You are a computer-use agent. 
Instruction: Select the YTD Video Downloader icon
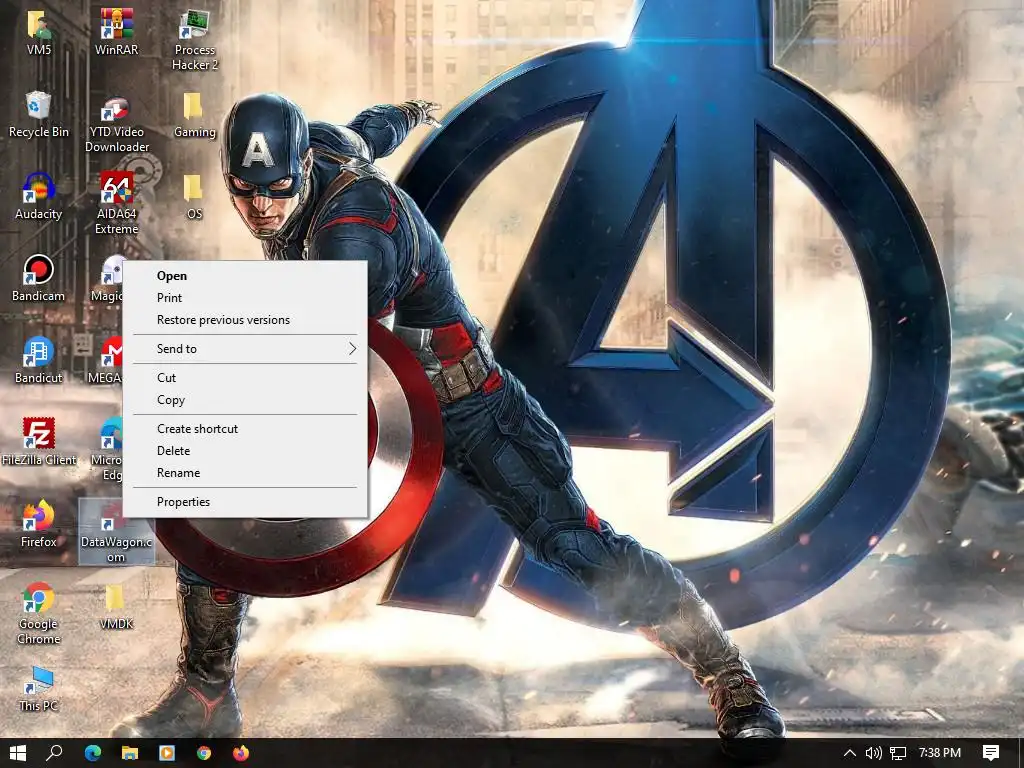116,123
